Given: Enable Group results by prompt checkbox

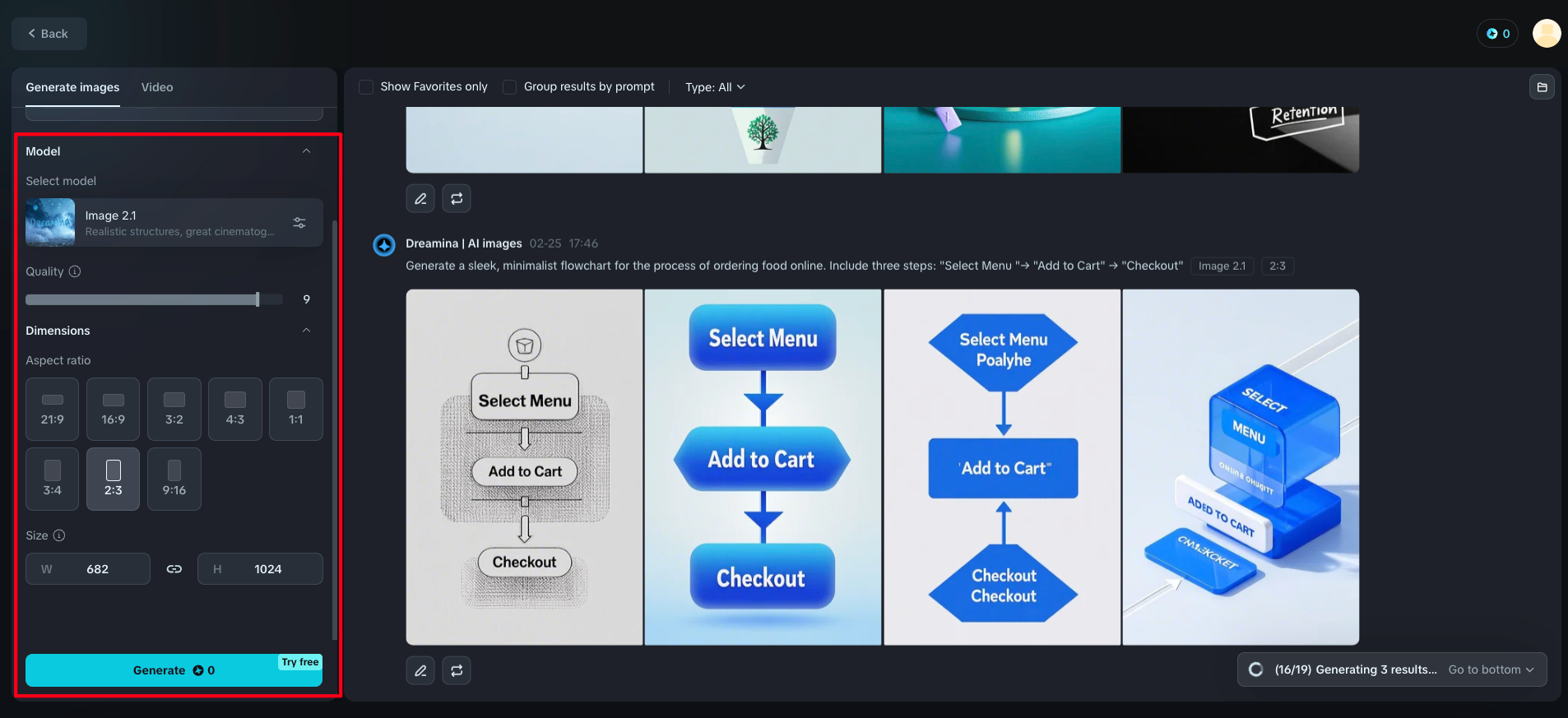Looking at the screenshot, I should (x=510, y=87).
